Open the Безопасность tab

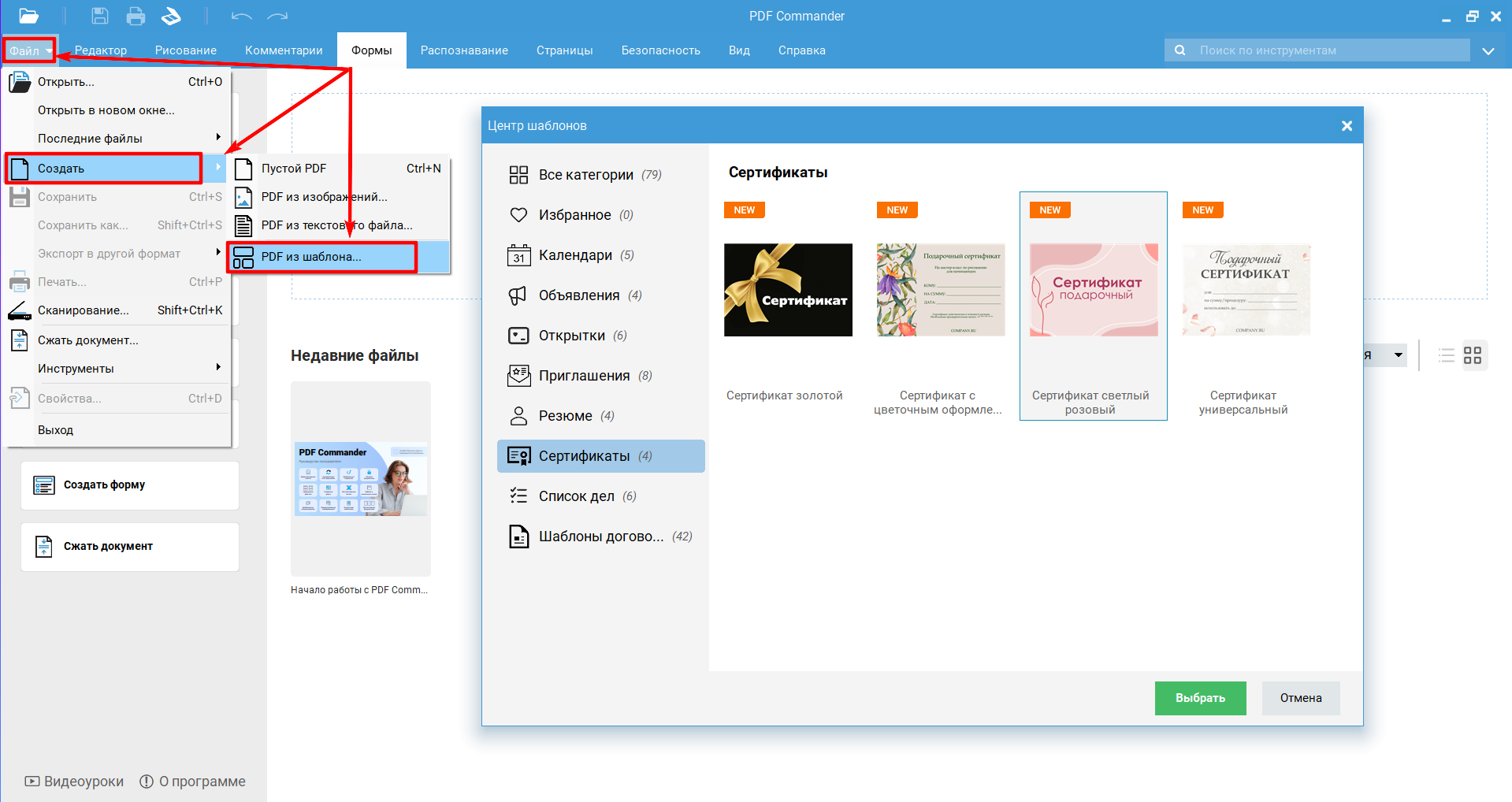[660, 50]
